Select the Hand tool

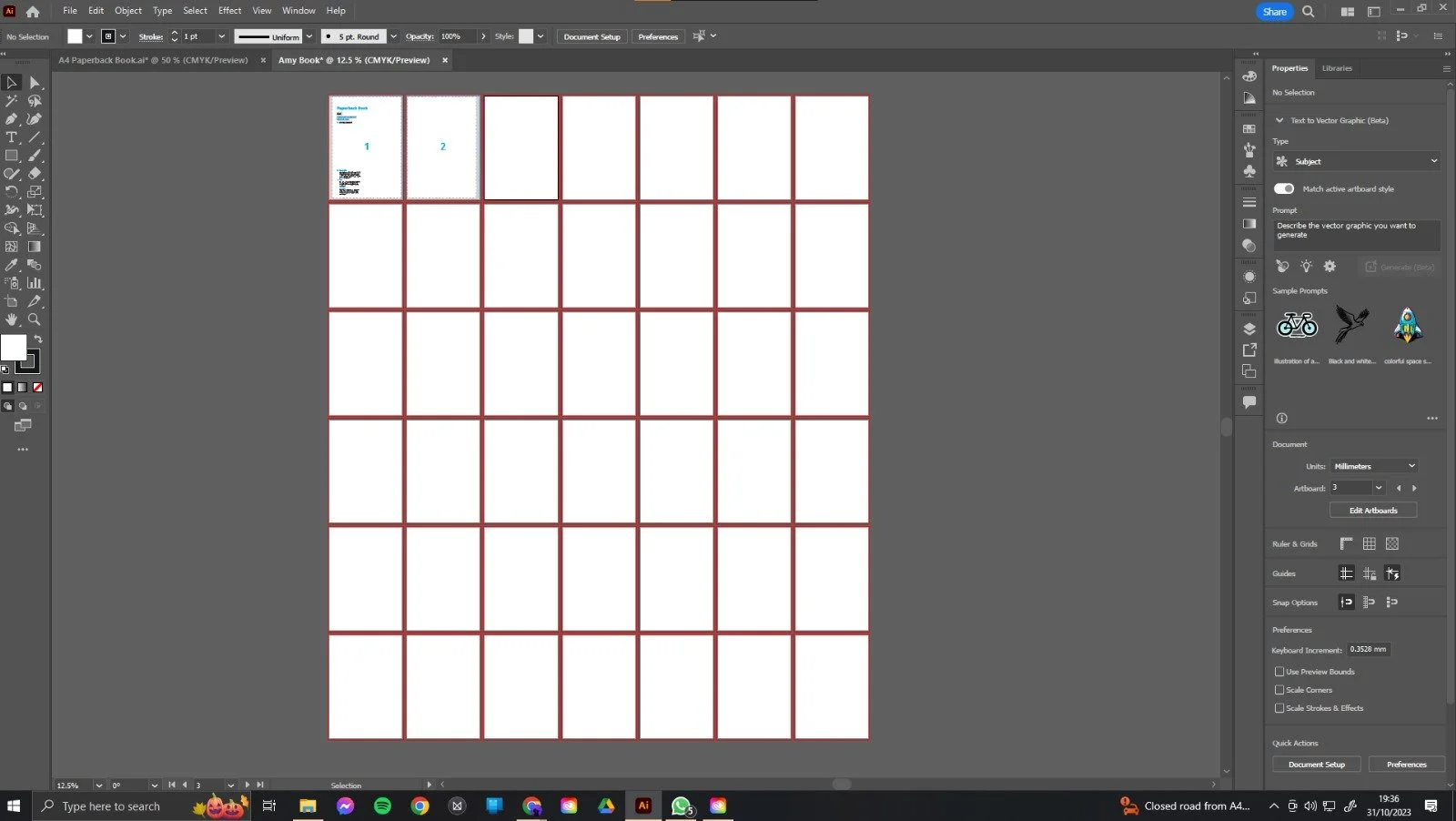click(x=12, y=319)
